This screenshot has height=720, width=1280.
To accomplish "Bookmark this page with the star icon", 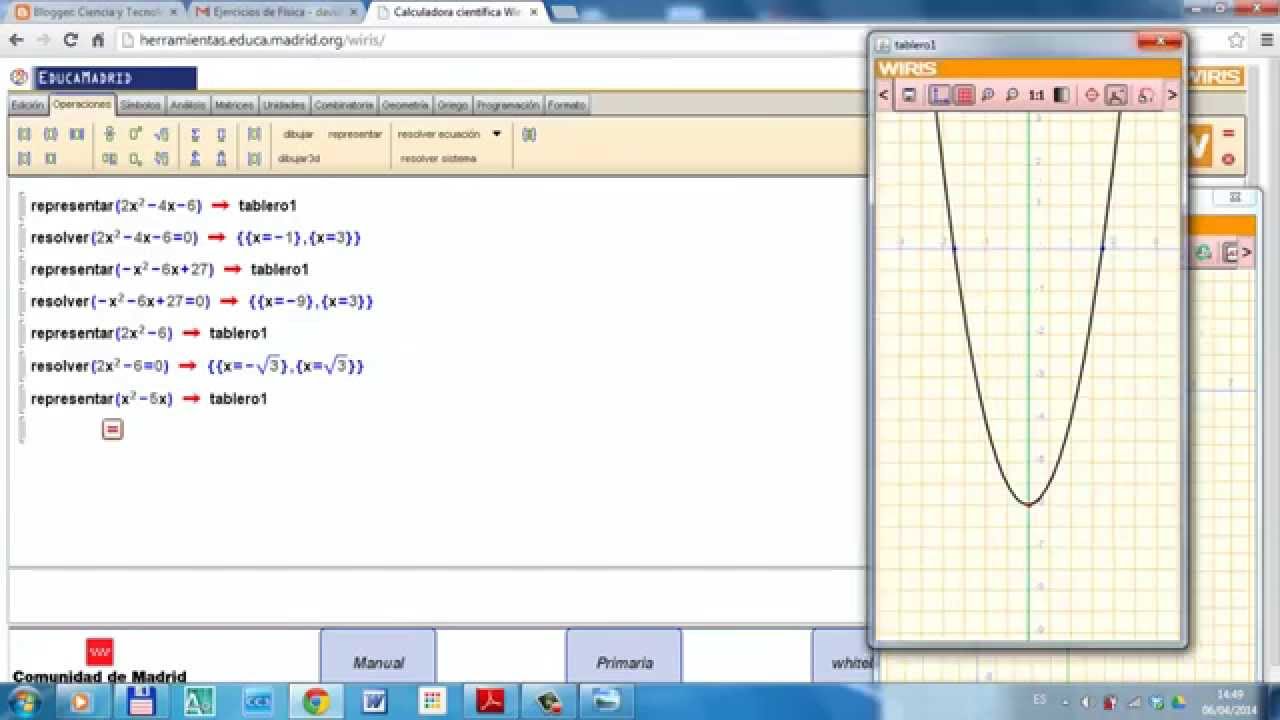I will pos(1236,40).
